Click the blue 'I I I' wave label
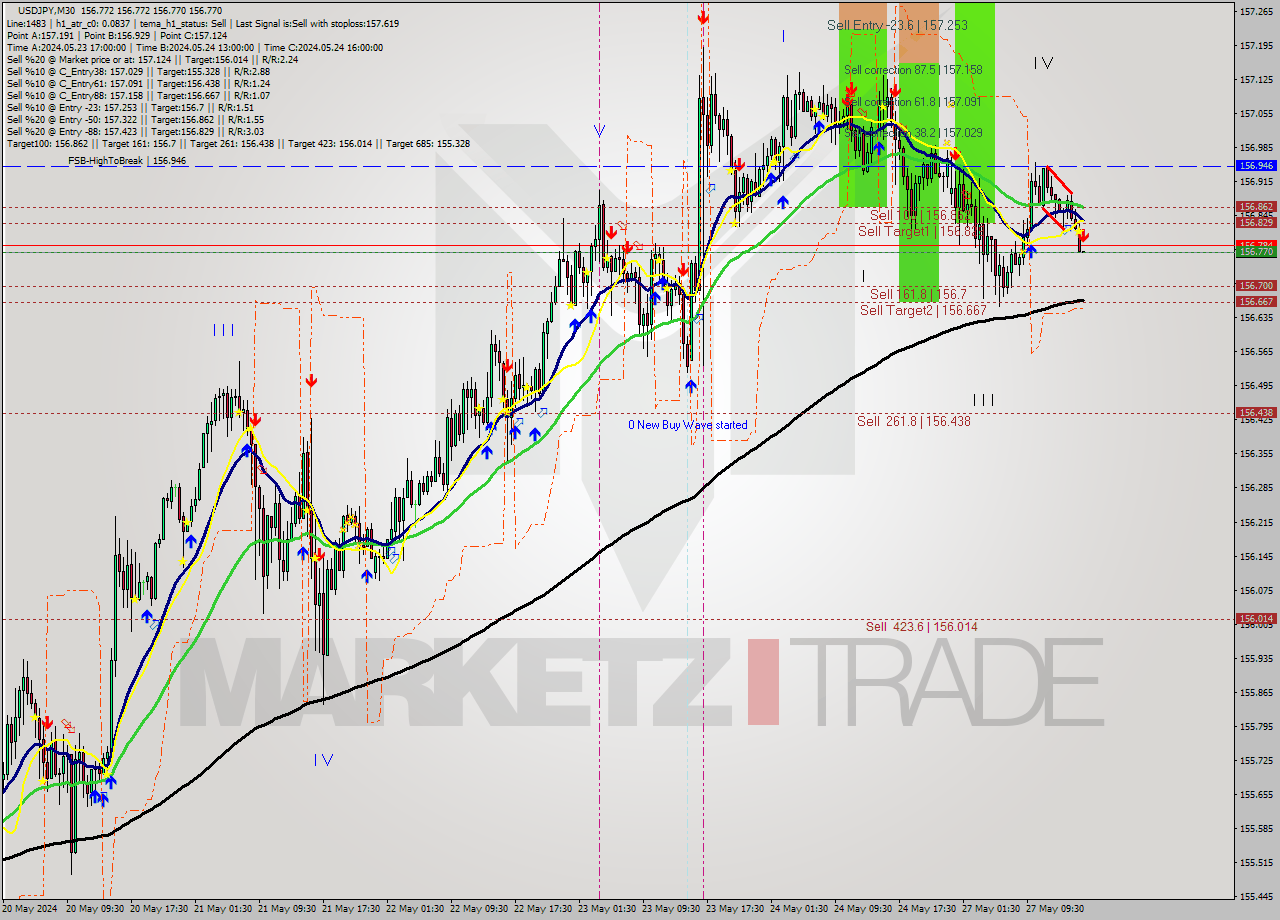 [x=223, y=329]
